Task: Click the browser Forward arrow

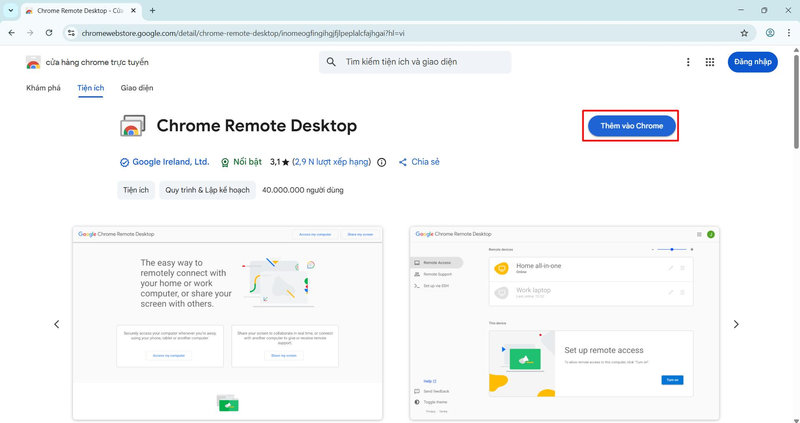Action: coord(30,33)
